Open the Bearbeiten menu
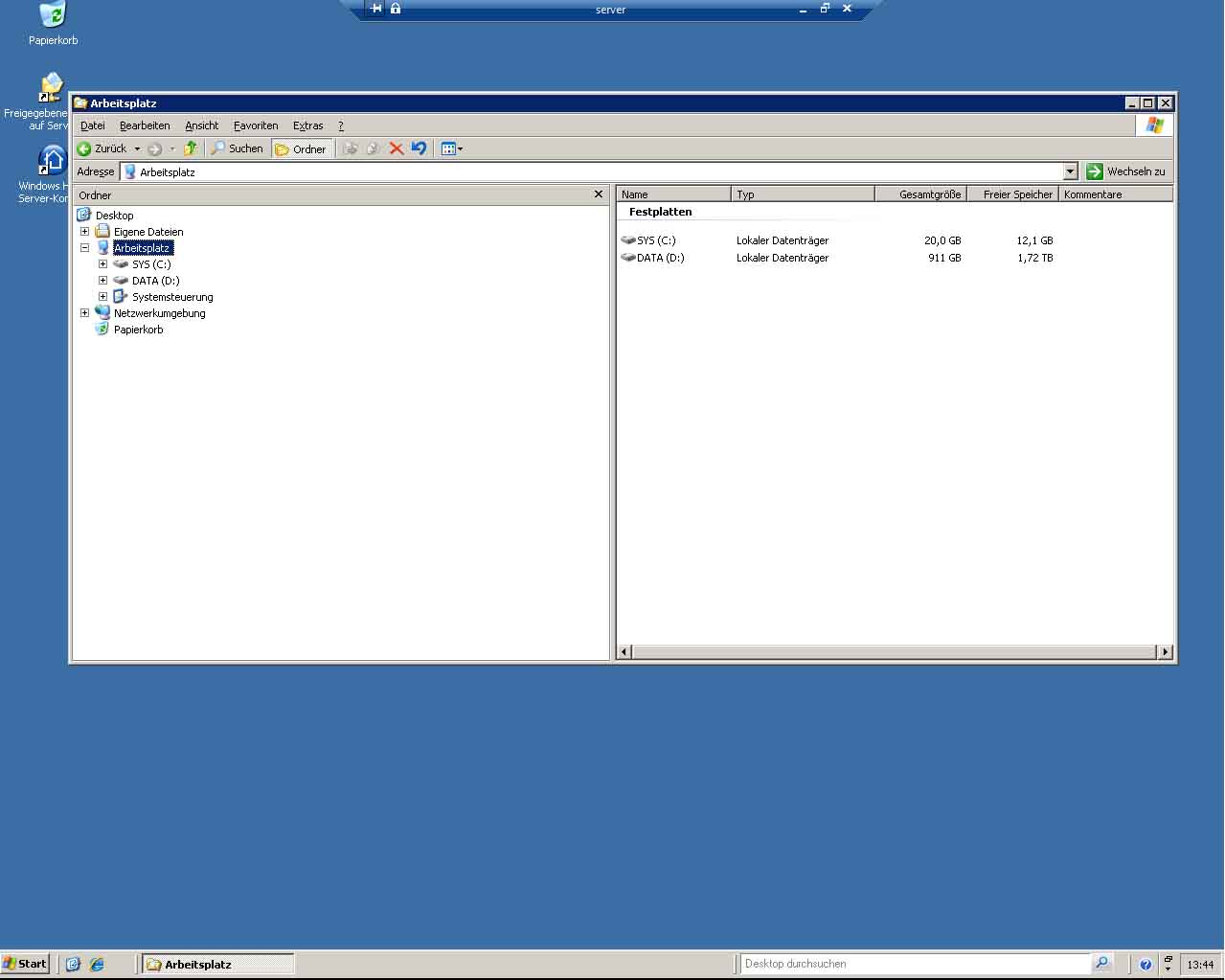The image size is (1225, 980). tap(145, 125)
